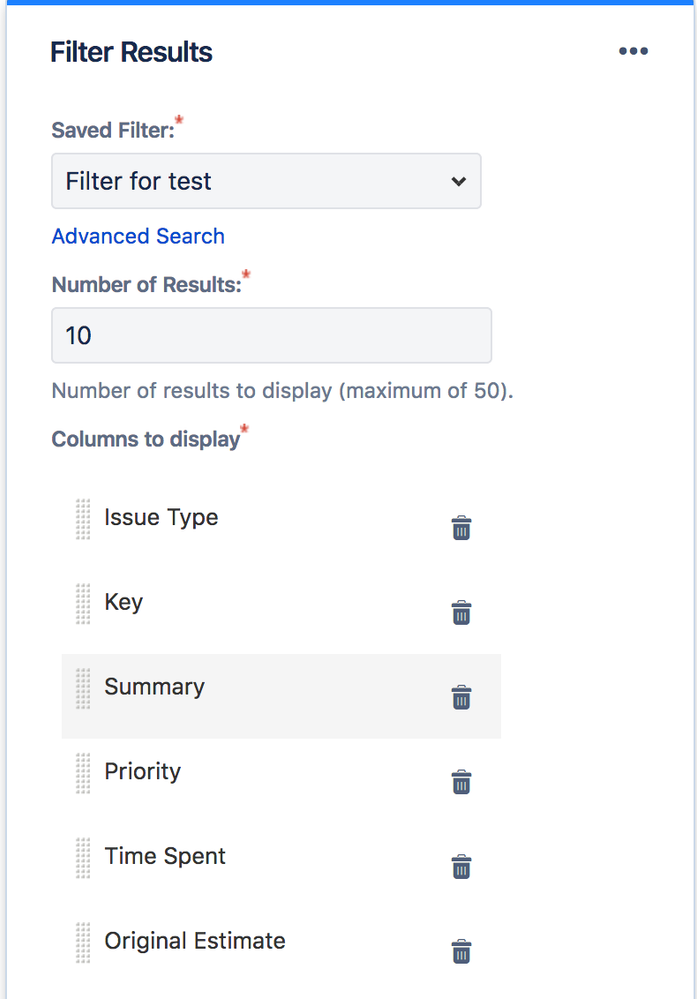Remove the Summary column with its trash icon
The height and width of the screenshot is (999, 697).
click(x=461, y=697)
